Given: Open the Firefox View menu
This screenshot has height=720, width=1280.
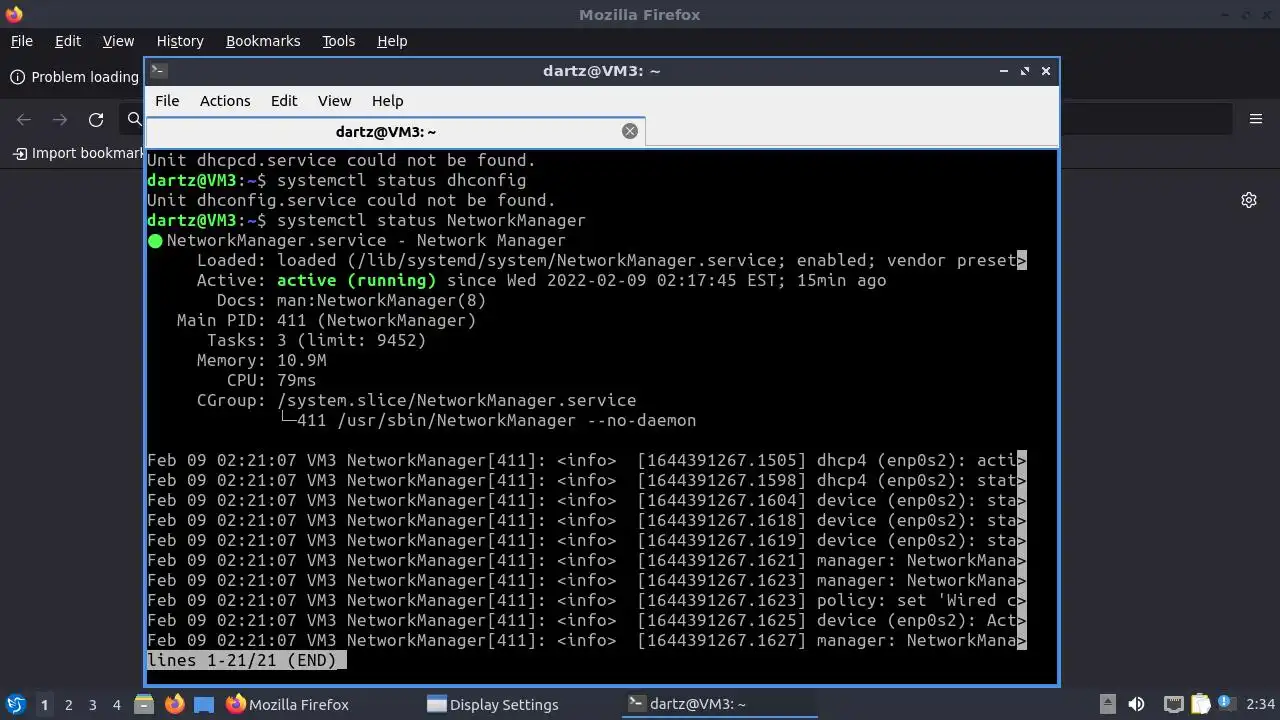Looking at the screenshot, I should pos(118,41).
